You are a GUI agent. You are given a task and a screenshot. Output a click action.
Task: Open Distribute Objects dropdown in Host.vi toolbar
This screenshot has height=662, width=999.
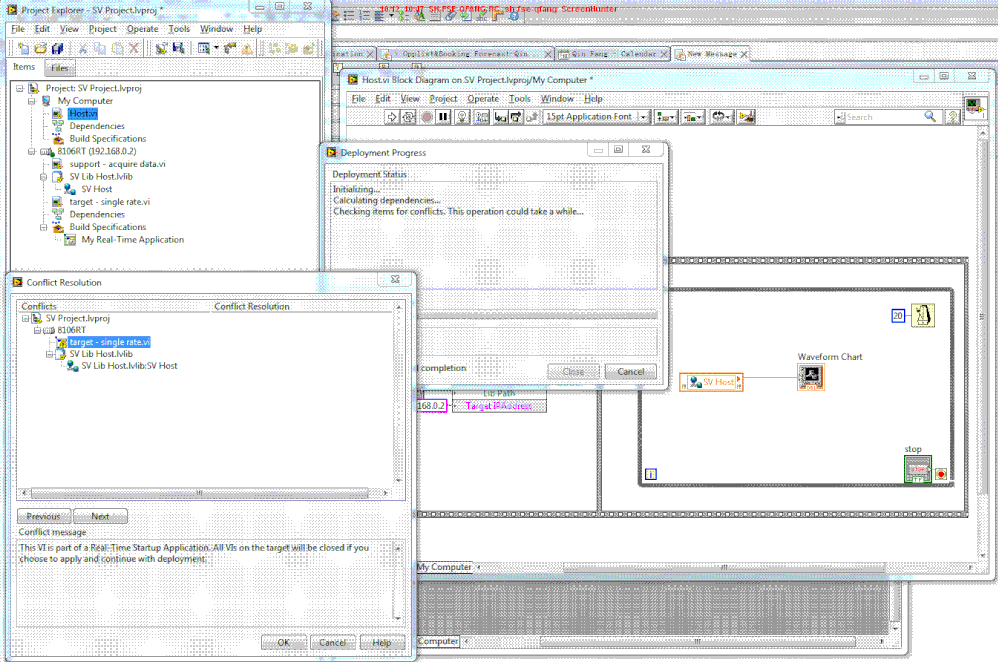point(692,117)
